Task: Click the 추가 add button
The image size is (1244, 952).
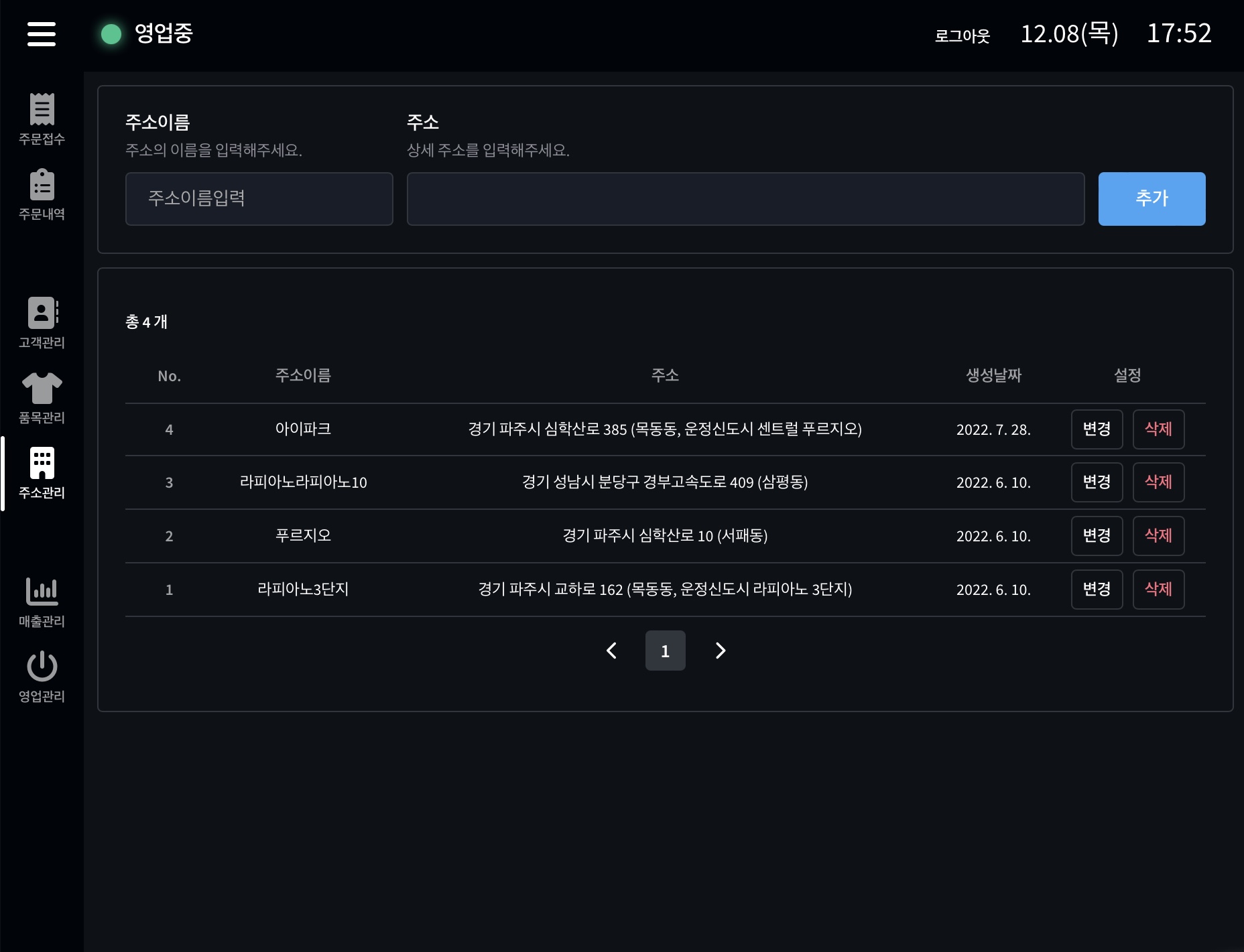Action: tap(1152, 199)
